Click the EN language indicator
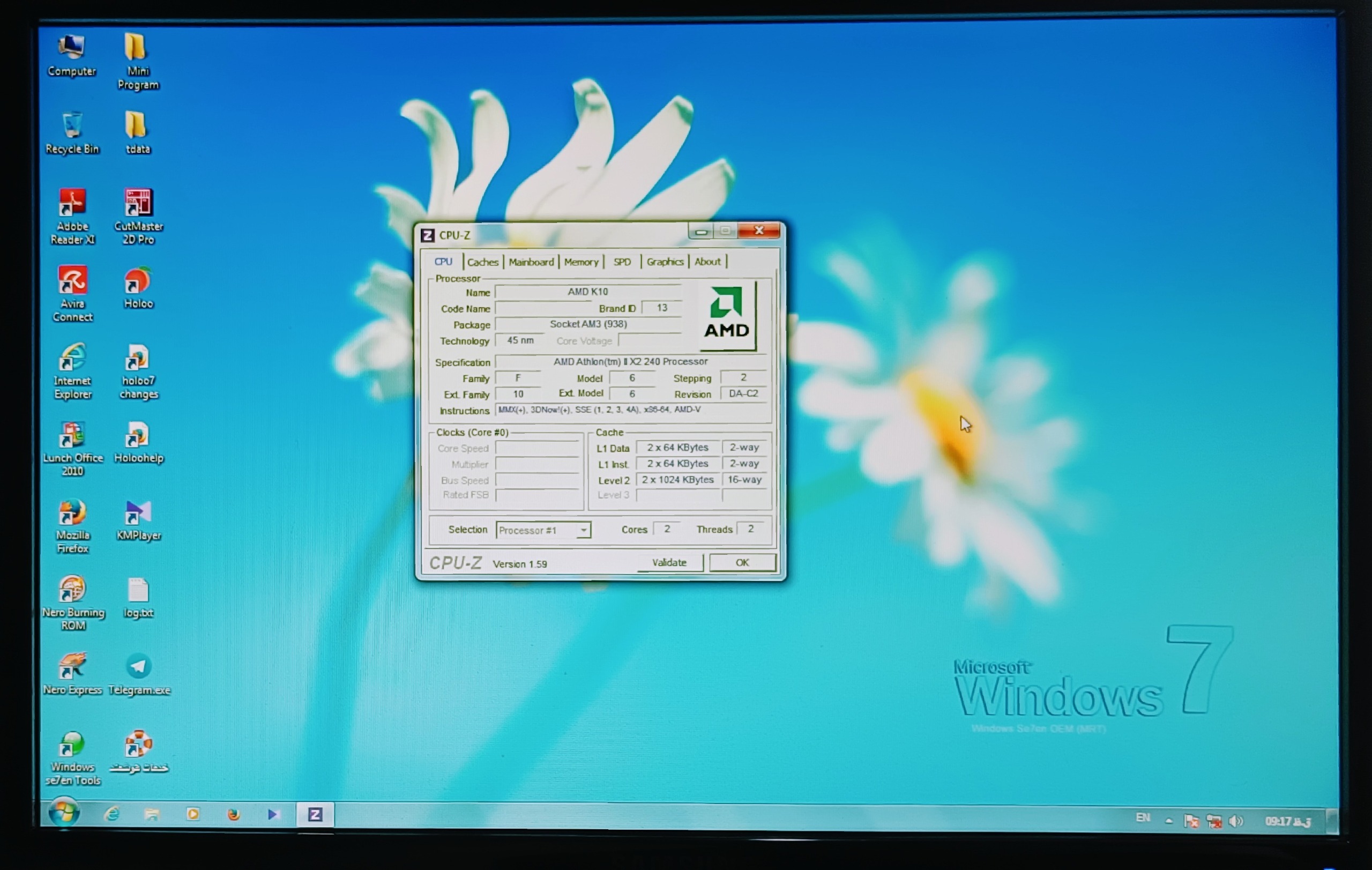The height and width of the screenshot is (870, 1372). (1143, 817)
